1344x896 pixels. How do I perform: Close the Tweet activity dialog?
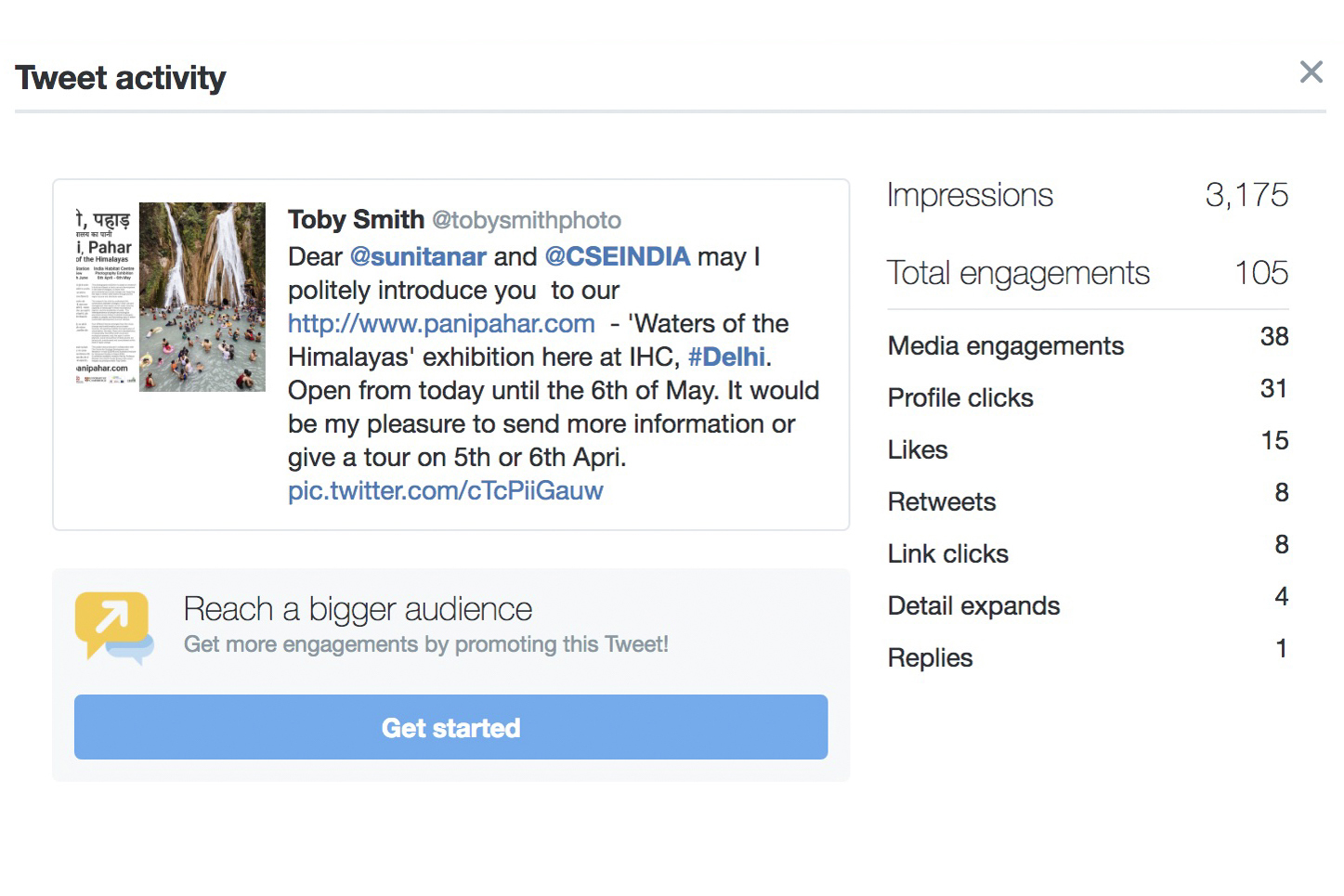click(1311, 72)
